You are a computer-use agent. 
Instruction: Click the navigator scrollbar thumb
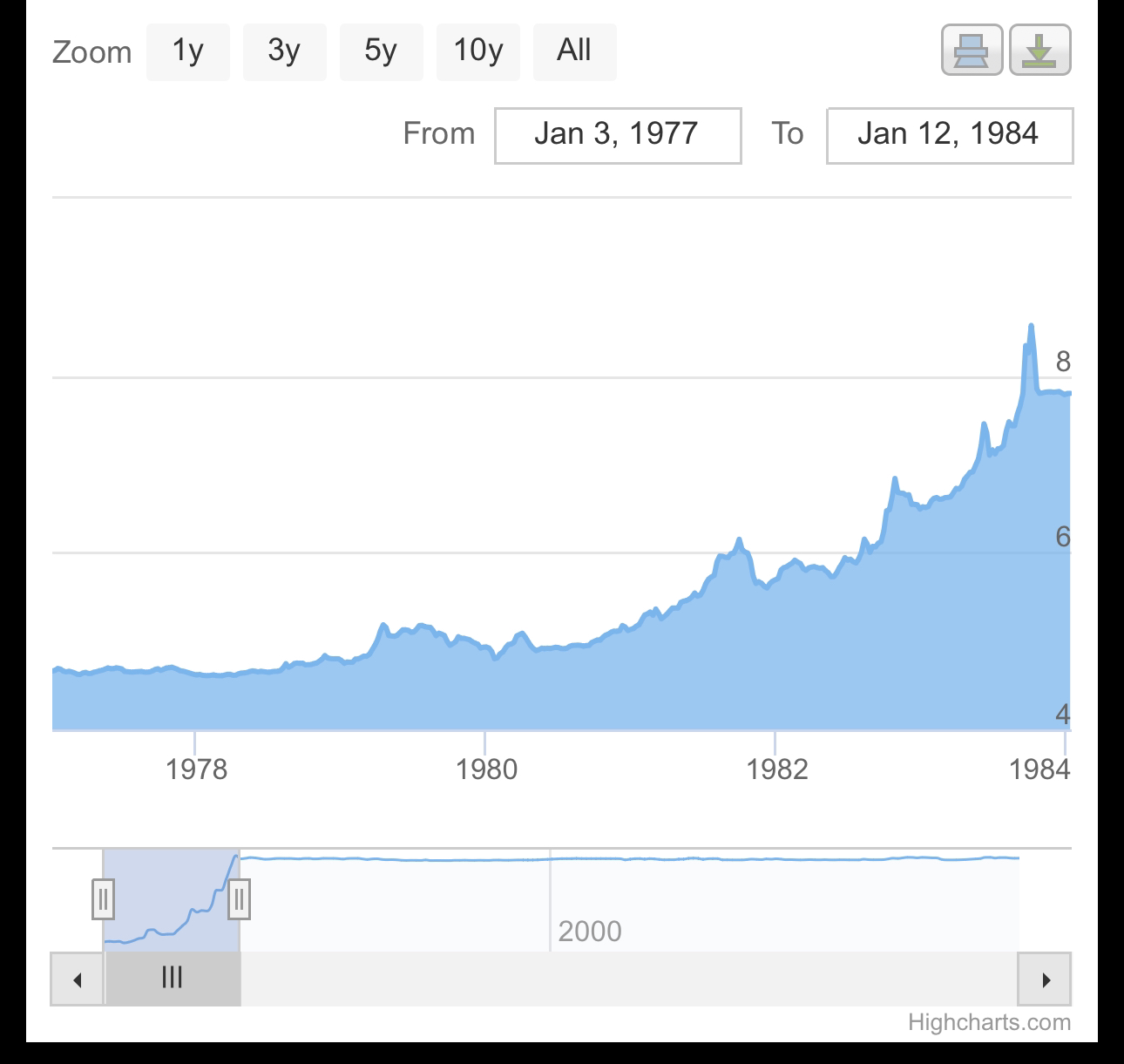[173, 979]
